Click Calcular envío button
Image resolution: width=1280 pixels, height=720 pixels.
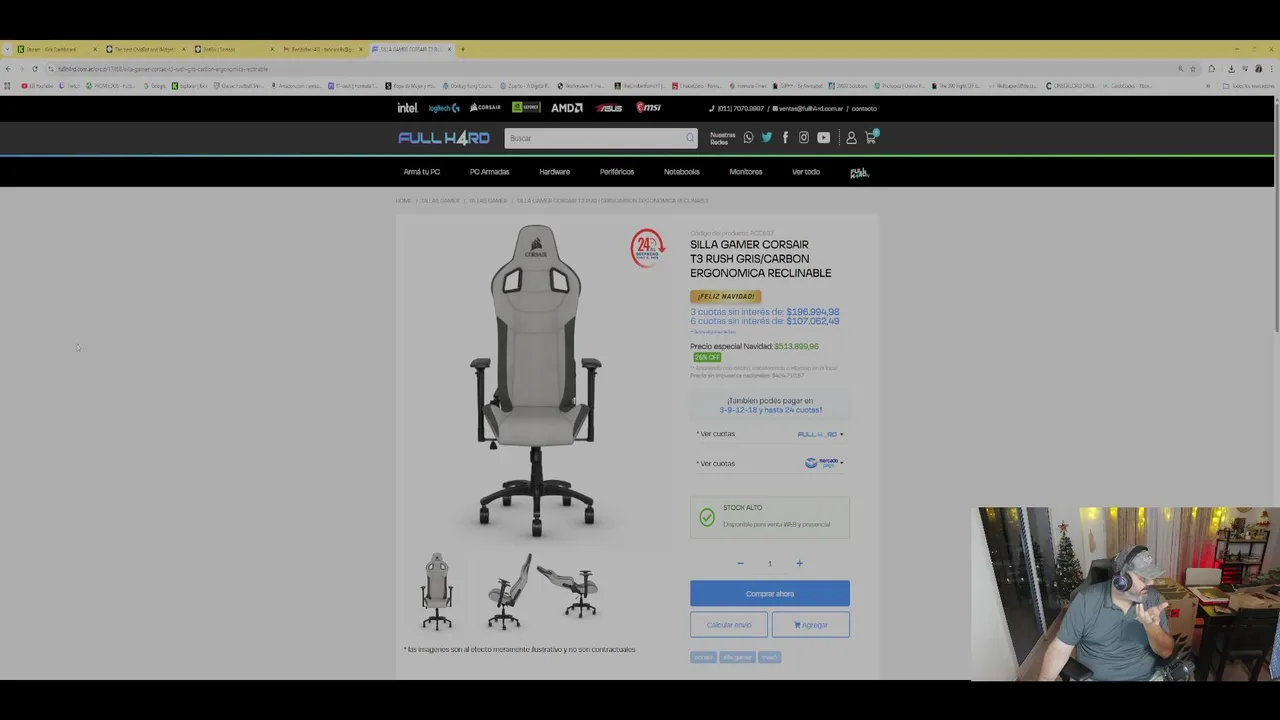tap(729, 625)
